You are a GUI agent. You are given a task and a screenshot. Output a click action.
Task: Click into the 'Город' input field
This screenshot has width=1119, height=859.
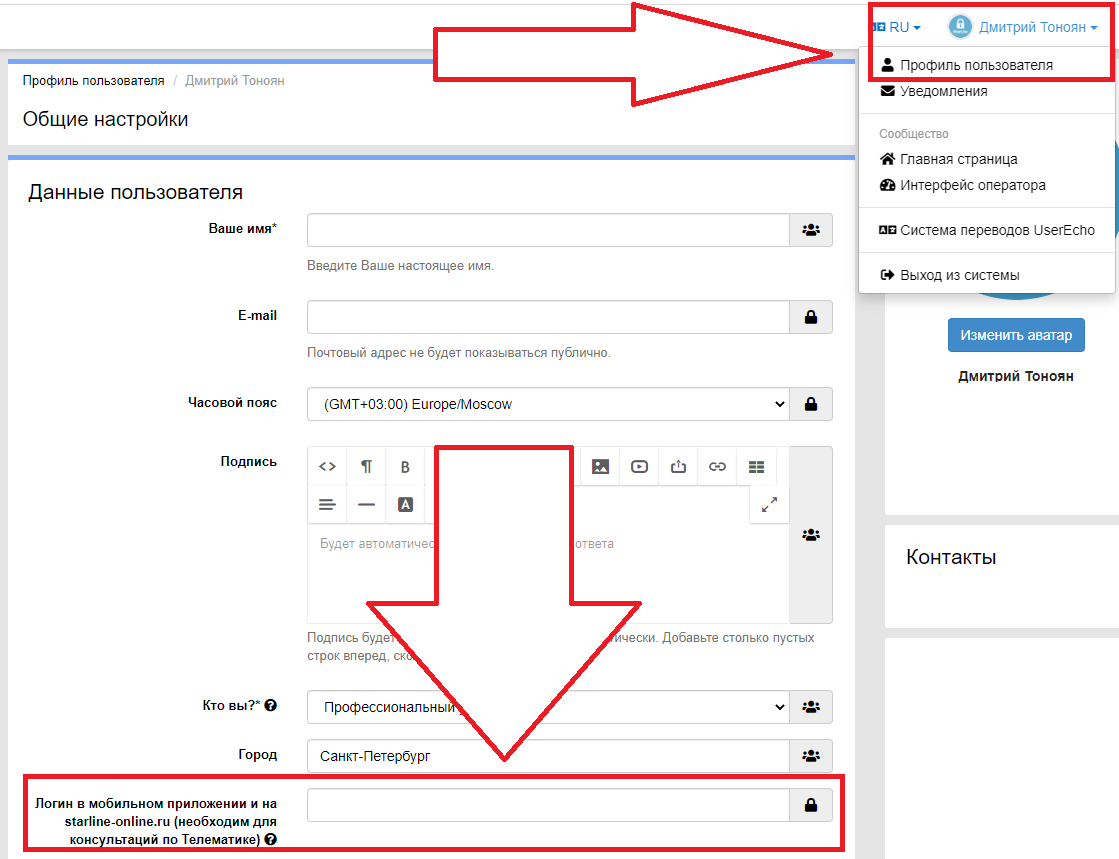click(x=548, y=756)
